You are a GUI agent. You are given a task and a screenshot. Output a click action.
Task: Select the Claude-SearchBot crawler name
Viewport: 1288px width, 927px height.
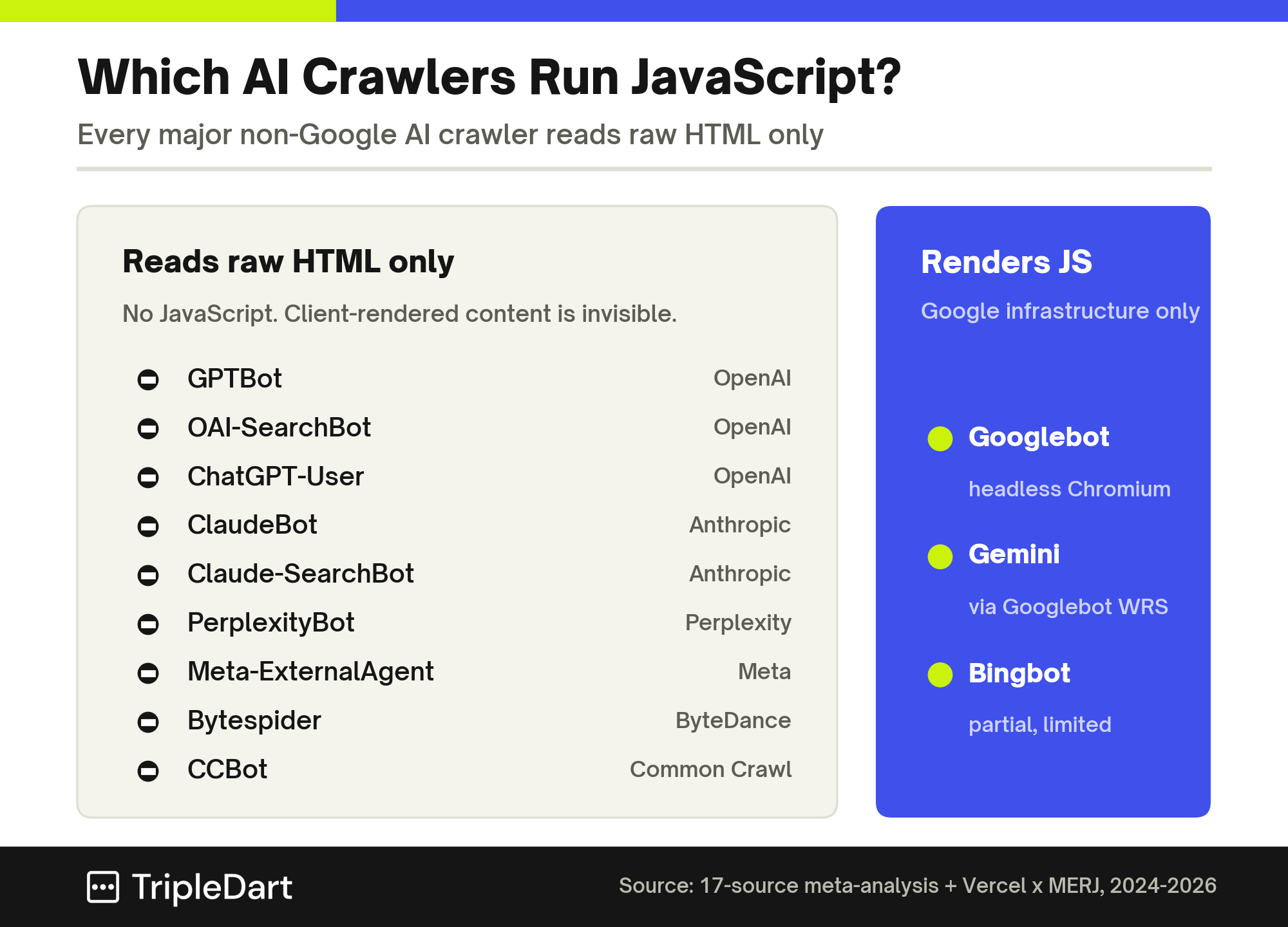click(301, 574)
